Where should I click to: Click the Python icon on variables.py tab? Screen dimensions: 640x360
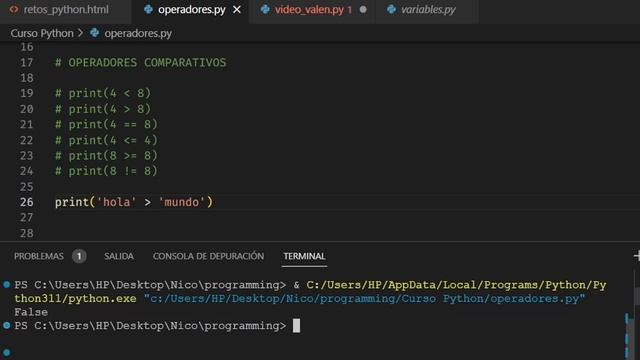tap(391, 9)
